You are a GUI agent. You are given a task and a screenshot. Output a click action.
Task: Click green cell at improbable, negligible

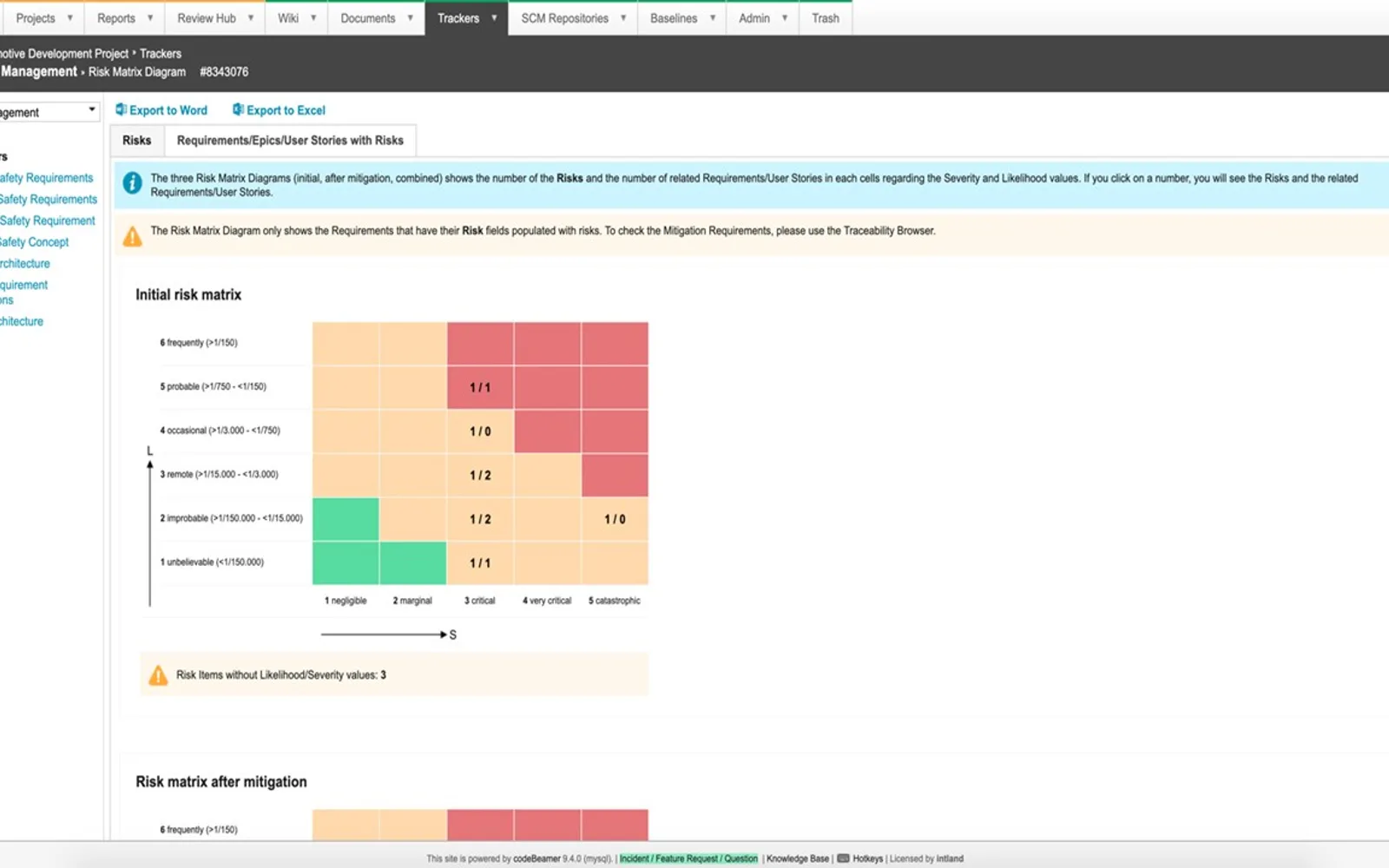pos(346,519)
